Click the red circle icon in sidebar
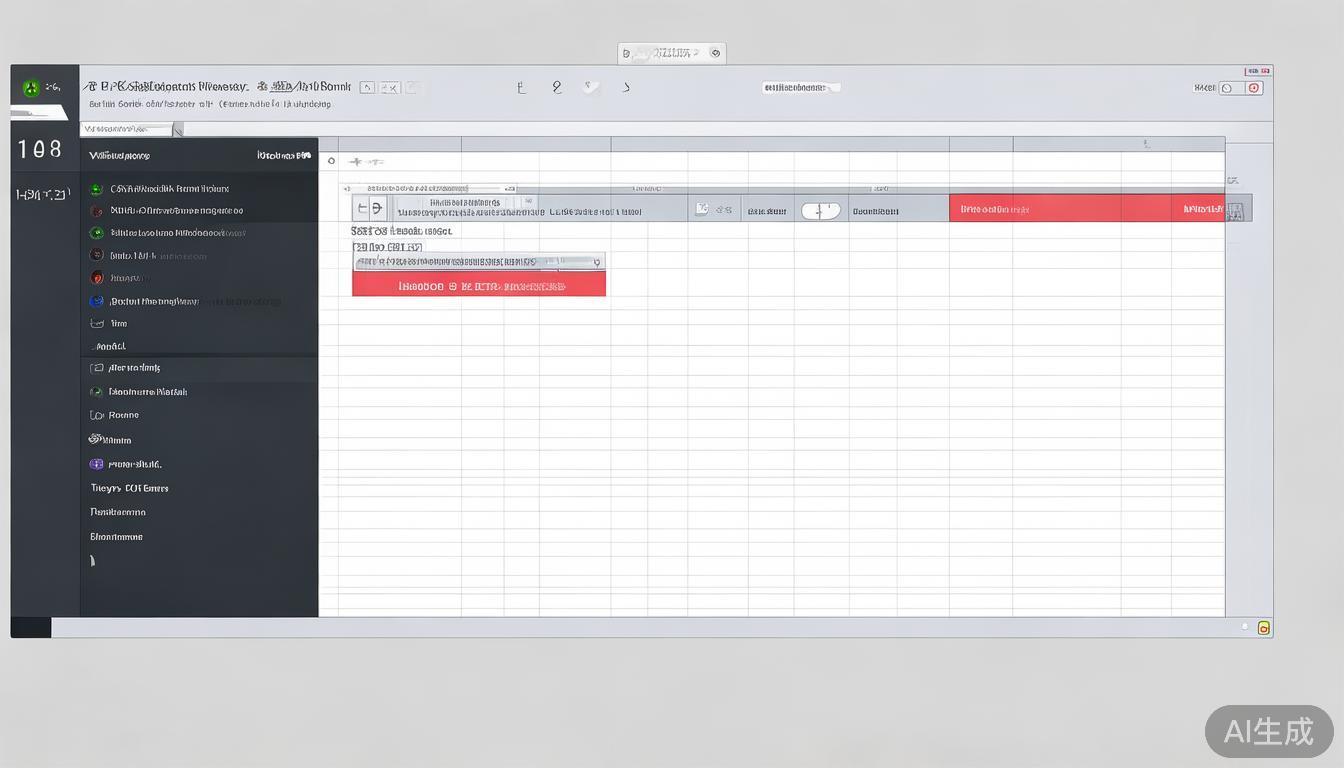Screen dimensions: 1344x768 pyautogui.click(x=96, y=277)
